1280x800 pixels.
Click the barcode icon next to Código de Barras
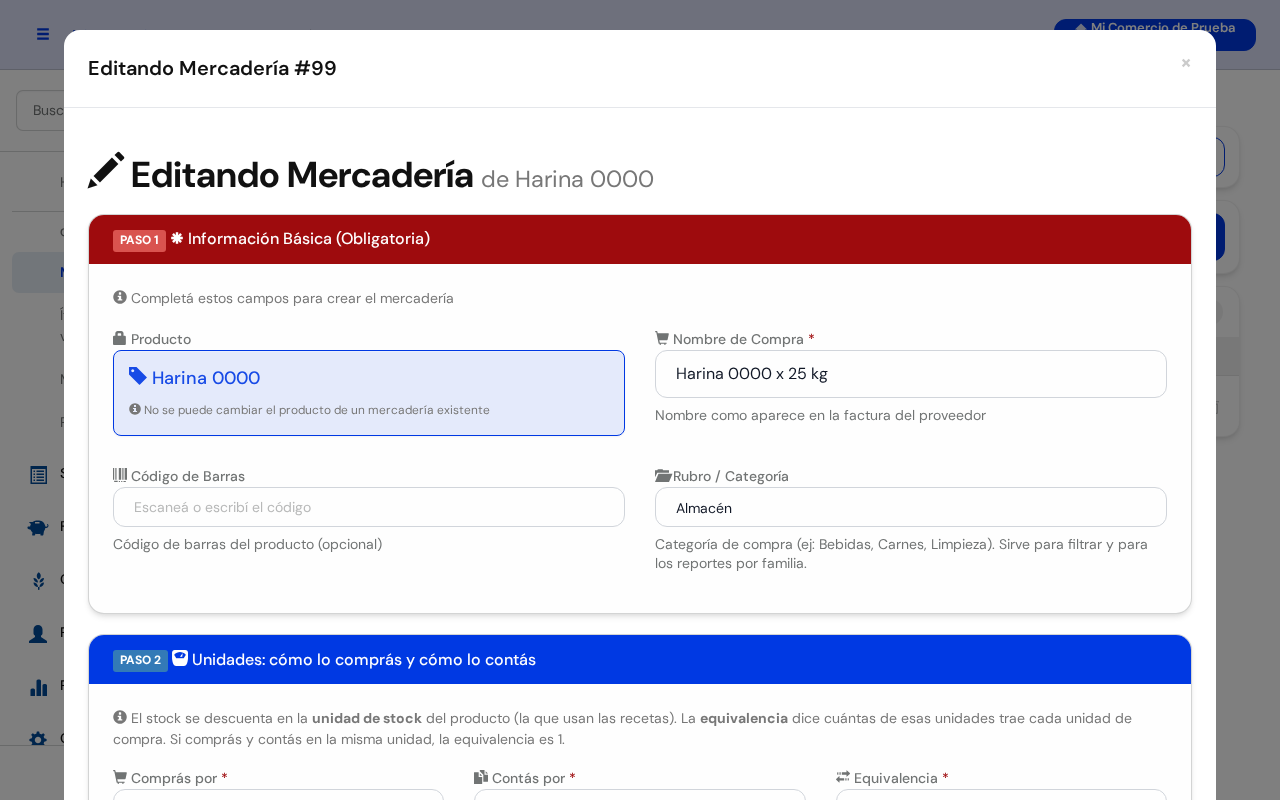(x=120, y=475)
